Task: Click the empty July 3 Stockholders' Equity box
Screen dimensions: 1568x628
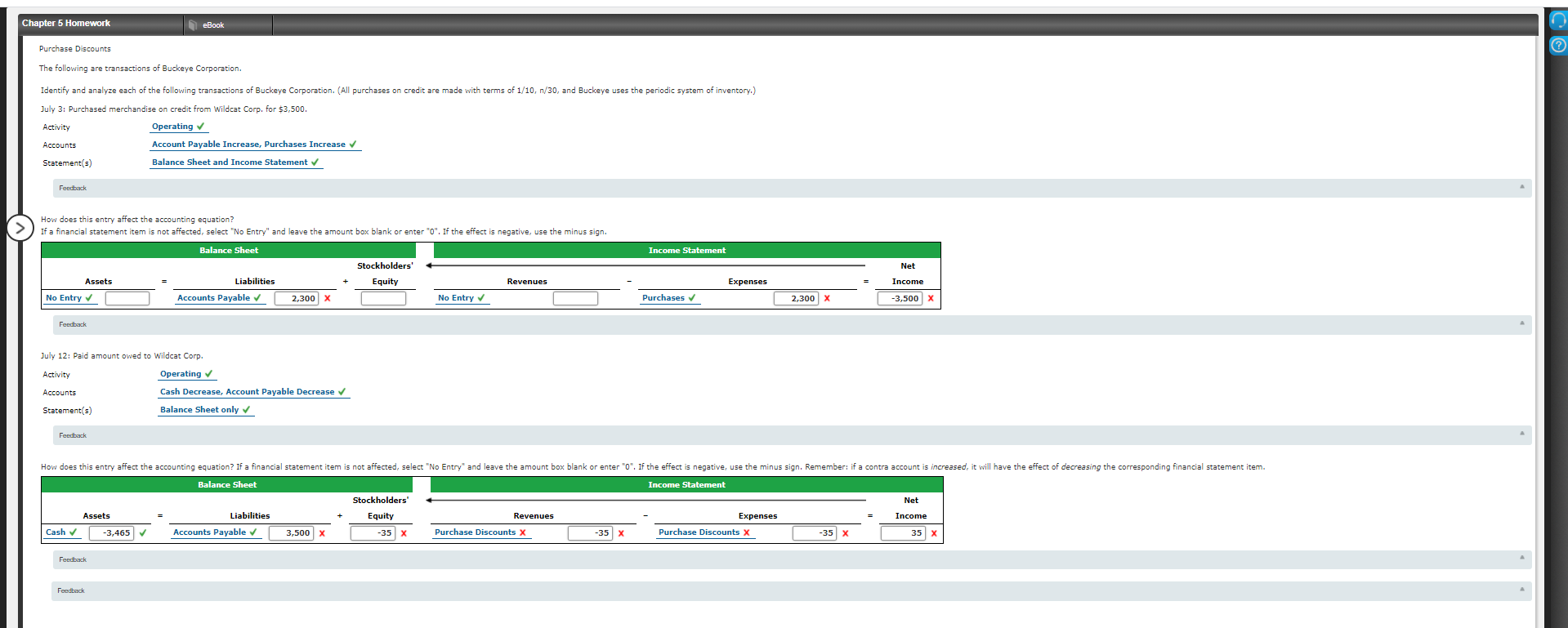Action: (x=384, y=298)
